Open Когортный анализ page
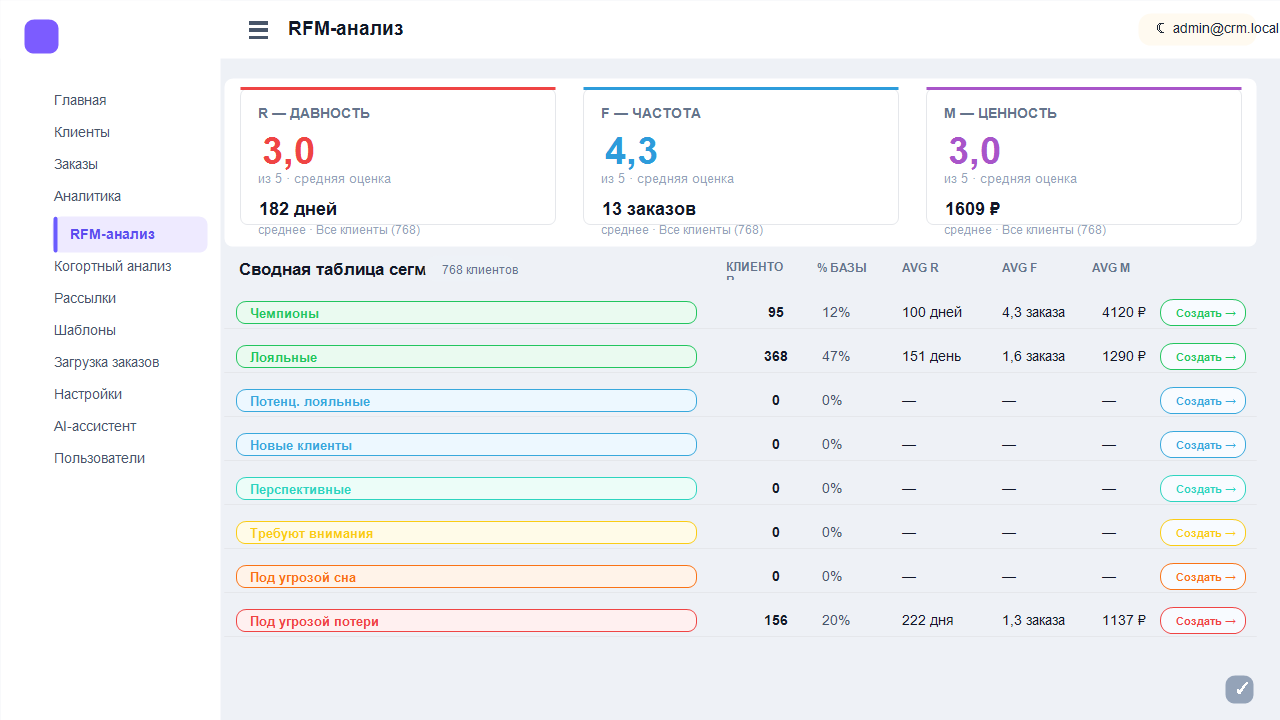The height and width of the screenshot is (720, 1280). 113,266
